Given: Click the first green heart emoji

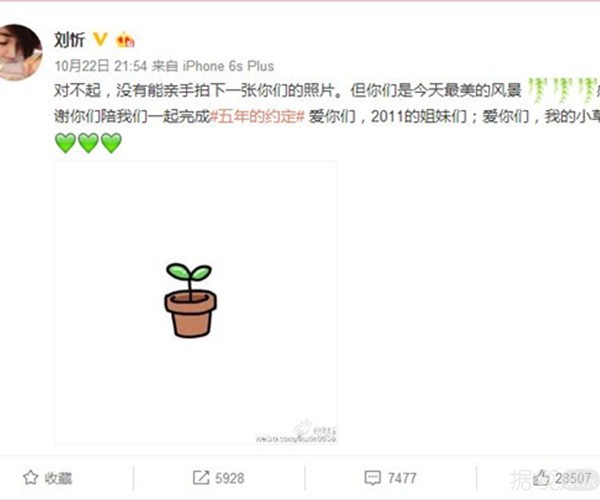Looking at the screenshot, I should tap(66, 143).
